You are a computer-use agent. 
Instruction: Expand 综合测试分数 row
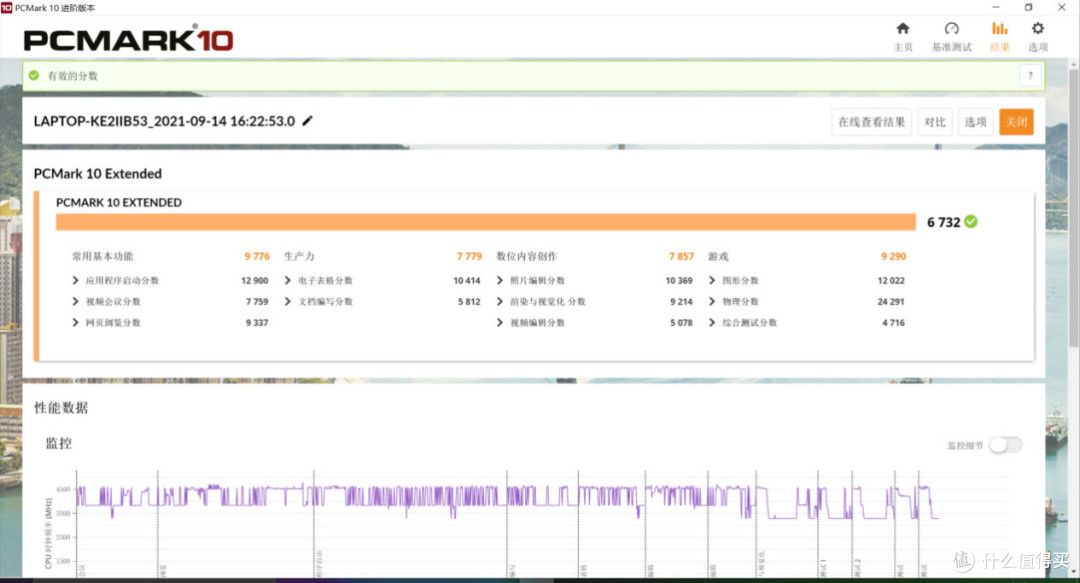point(712,323)
